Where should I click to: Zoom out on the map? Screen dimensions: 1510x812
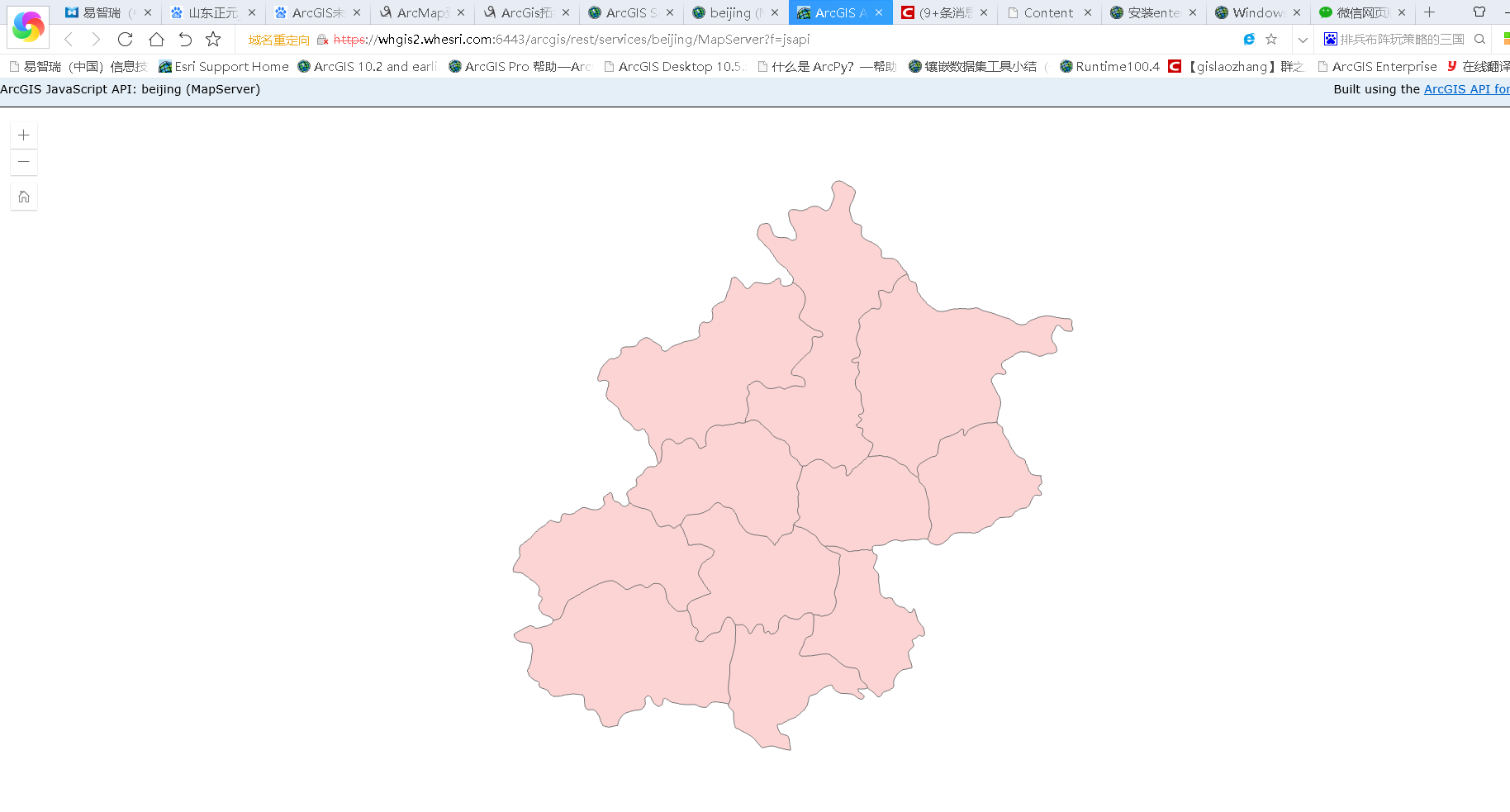click(24, 162)
